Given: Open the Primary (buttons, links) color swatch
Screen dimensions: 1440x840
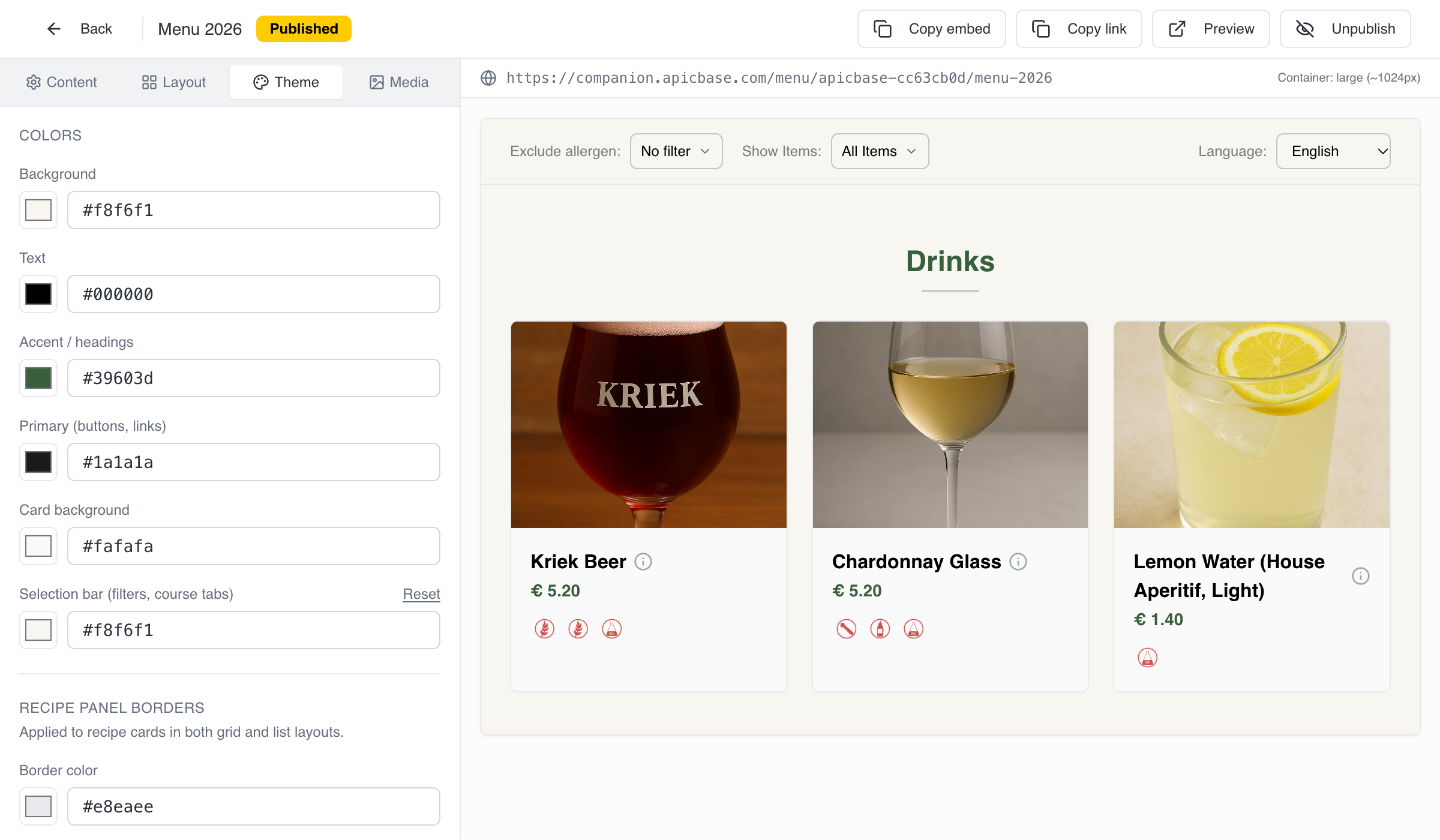Looking at the screenshot, I should [x=38, y=462].
